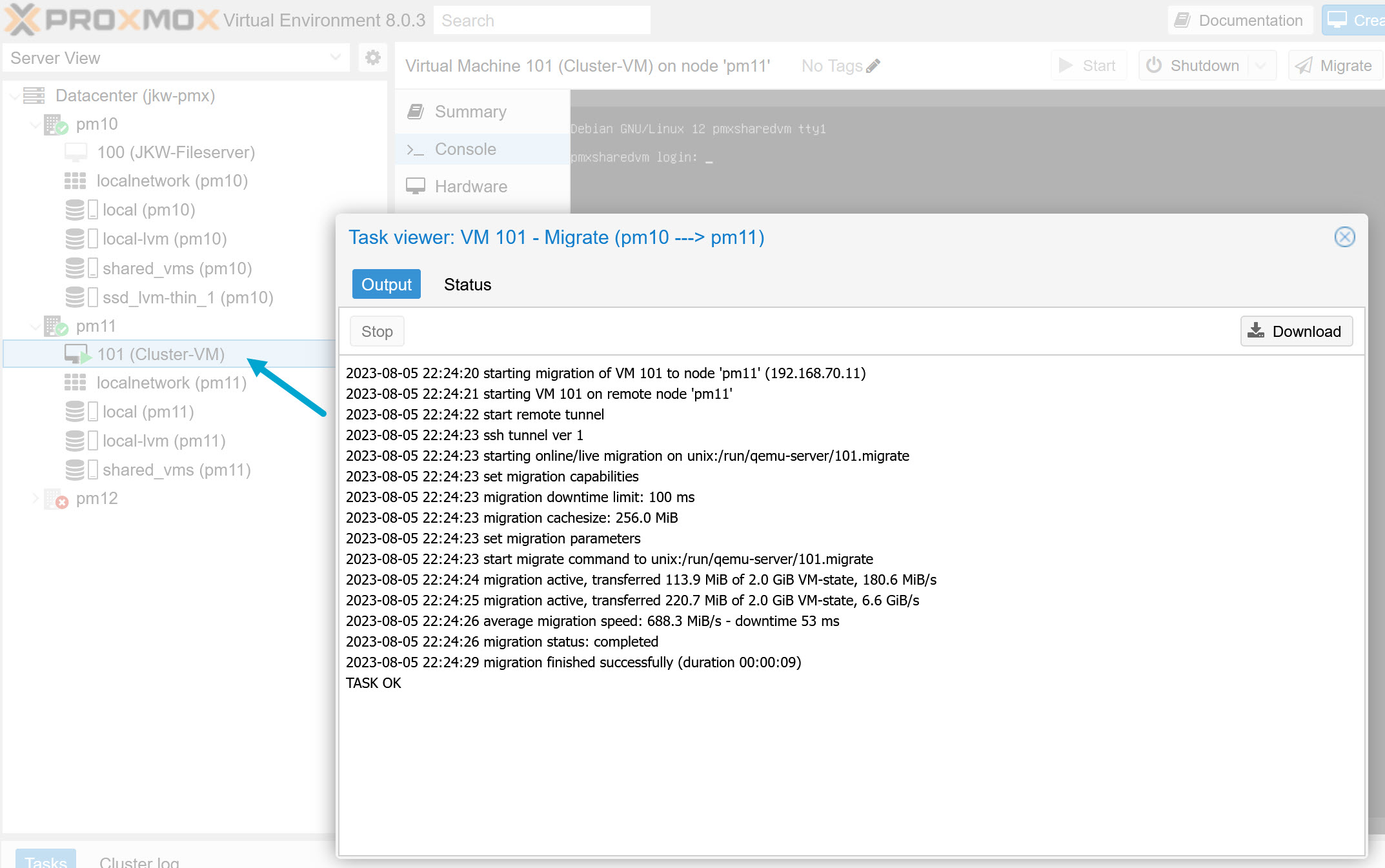Click the Download log button
Image resolution: width=1385 pixels, height=868 pixels.
(x=1296, y=331)
